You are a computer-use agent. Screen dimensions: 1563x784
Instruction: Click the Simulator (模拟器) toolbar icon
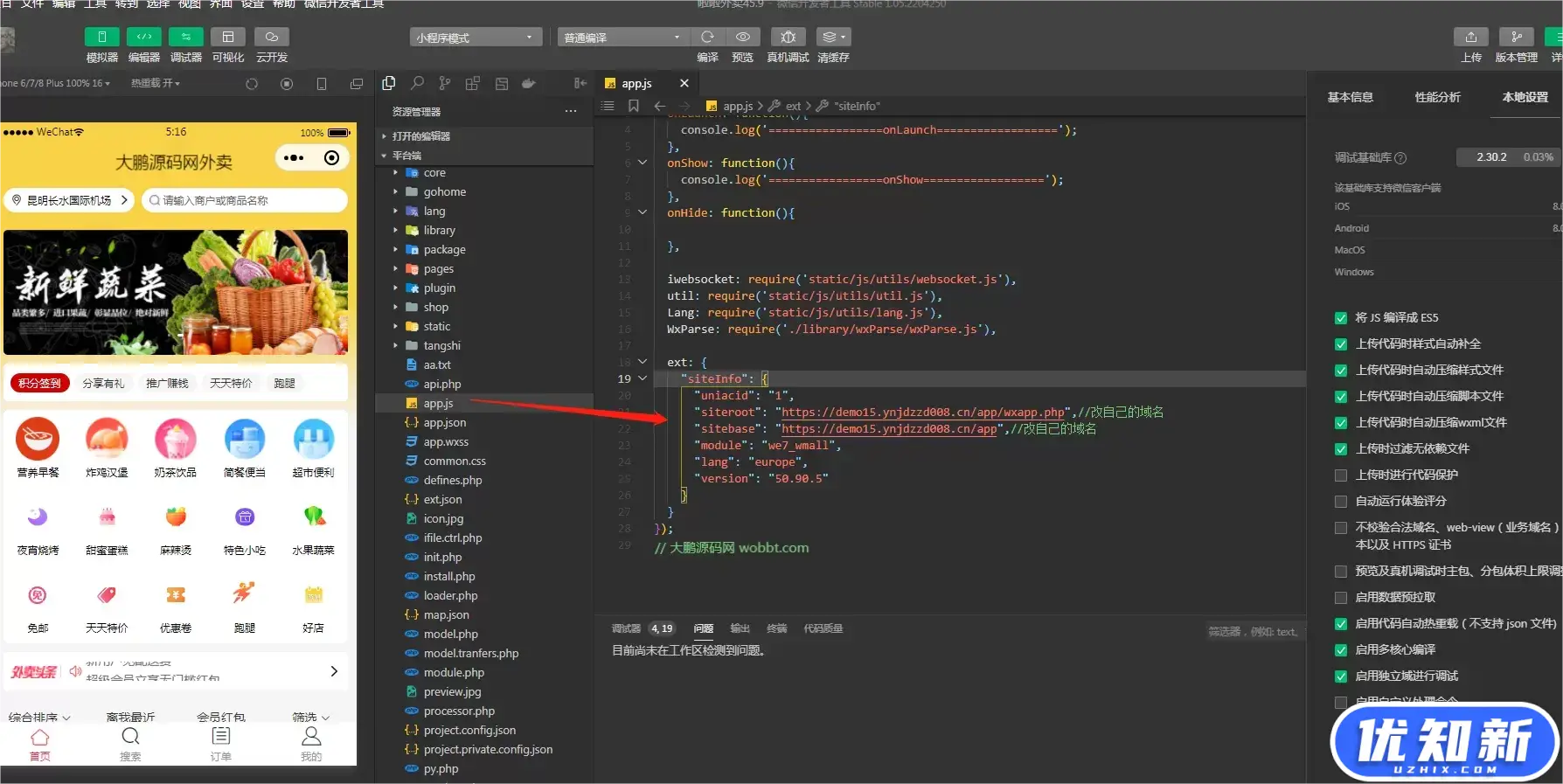tap(101, 37)
